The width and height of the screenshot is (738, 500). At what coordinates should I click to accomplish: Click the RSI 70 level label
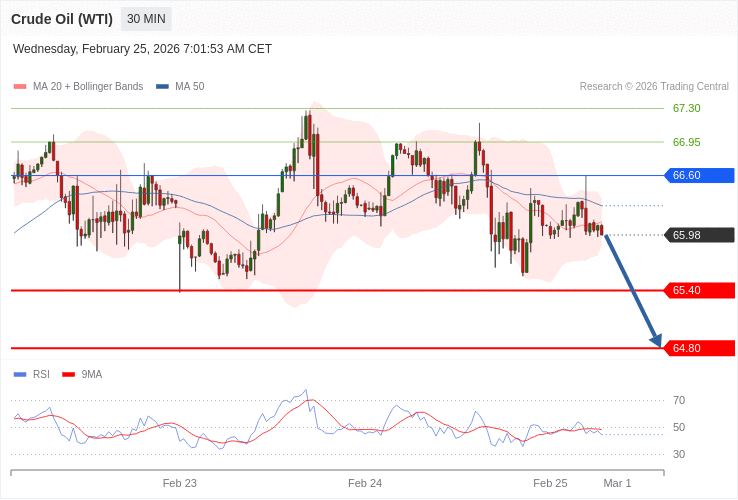(x=679, y=401)
